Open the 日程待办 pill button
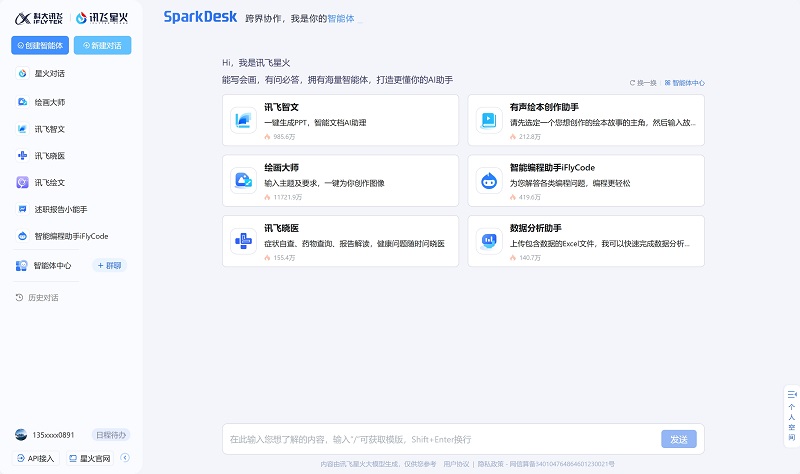The image size is (800, 474). click(x=111, y=435)
